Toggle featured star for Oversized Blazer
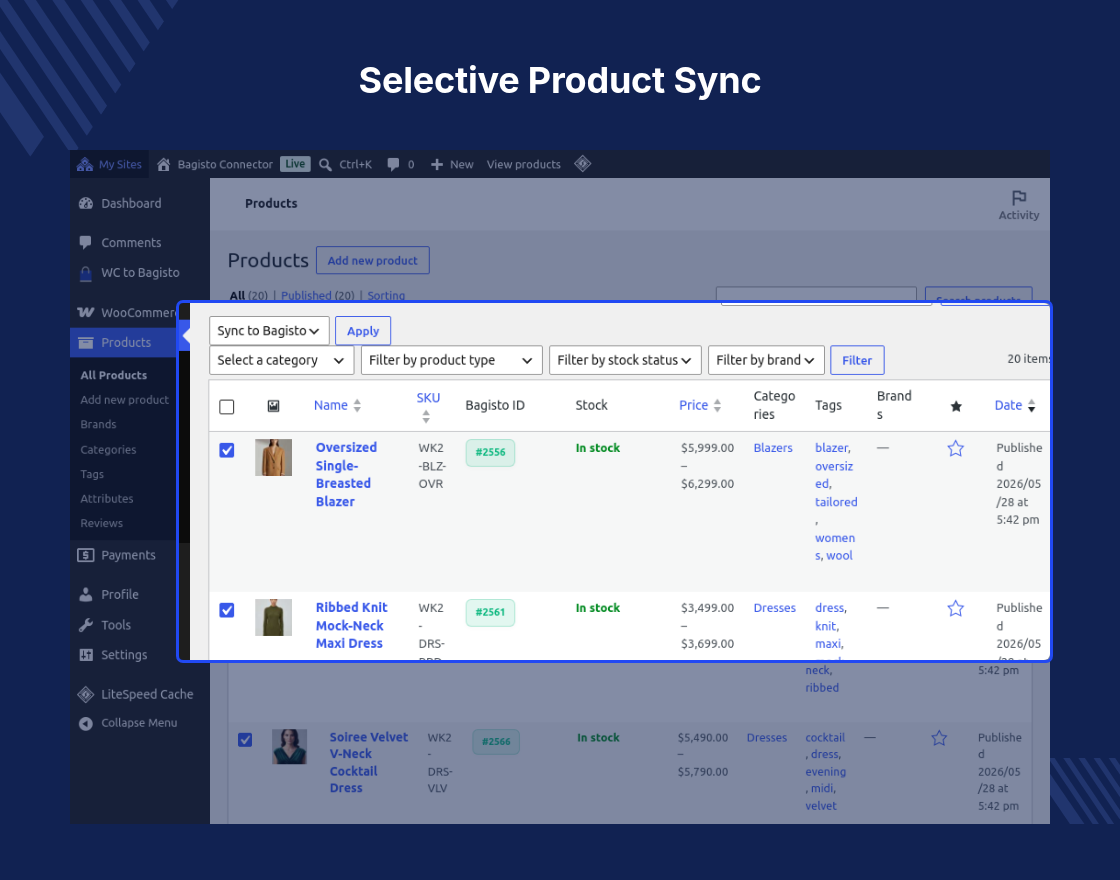1120x880 pixels. pyautogui.click(x=956, y=449)
